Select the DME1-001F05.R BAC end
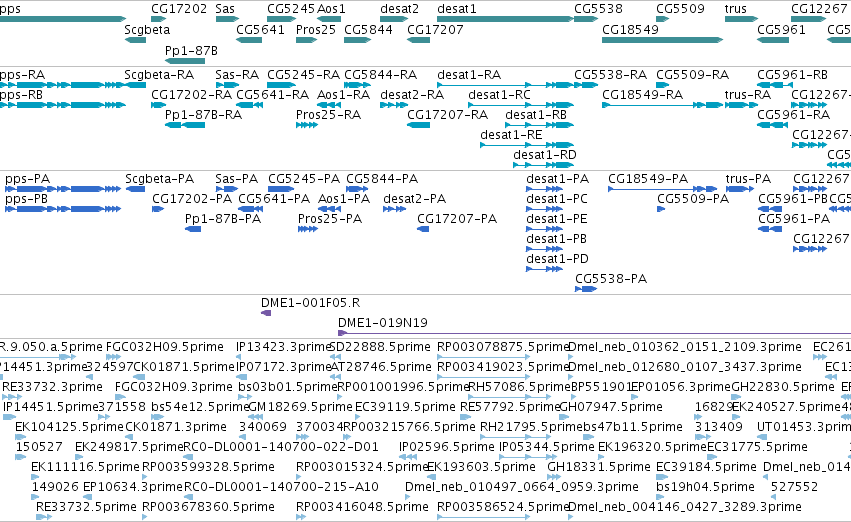The width and height of the screenshot is (851, 522). (x=266, y=313)
